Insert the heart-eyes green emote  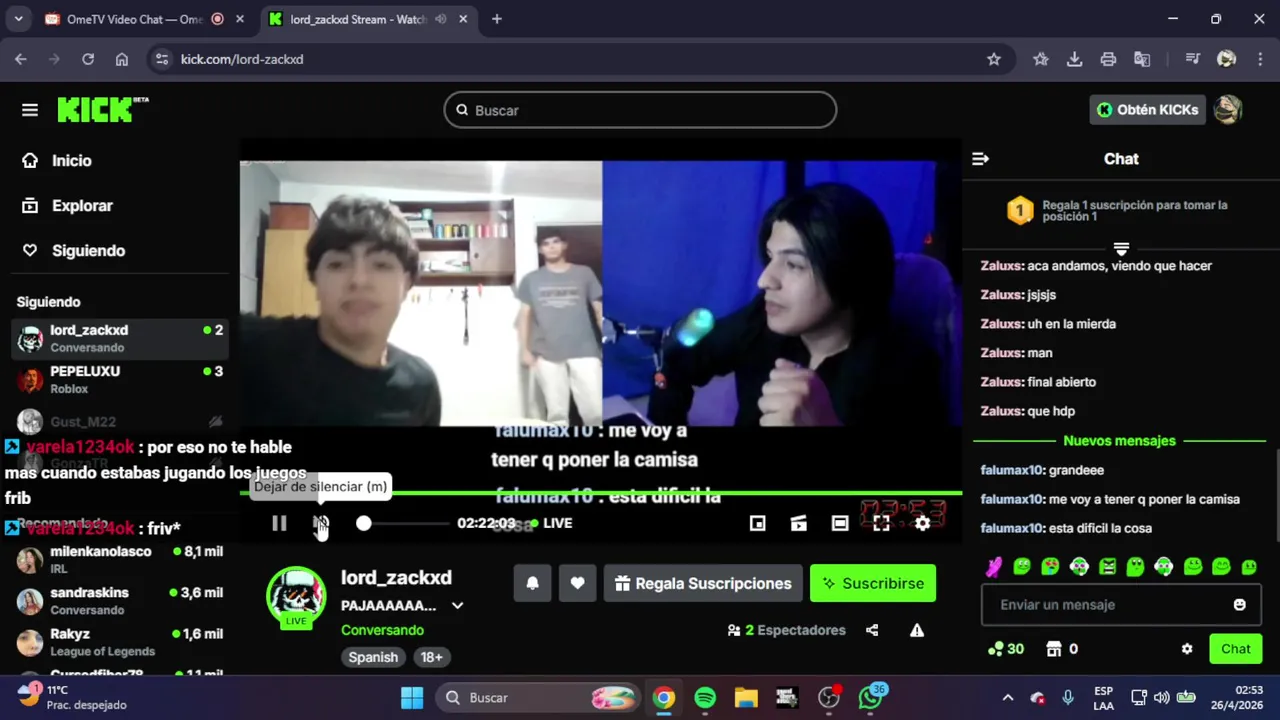(1050, 567)
